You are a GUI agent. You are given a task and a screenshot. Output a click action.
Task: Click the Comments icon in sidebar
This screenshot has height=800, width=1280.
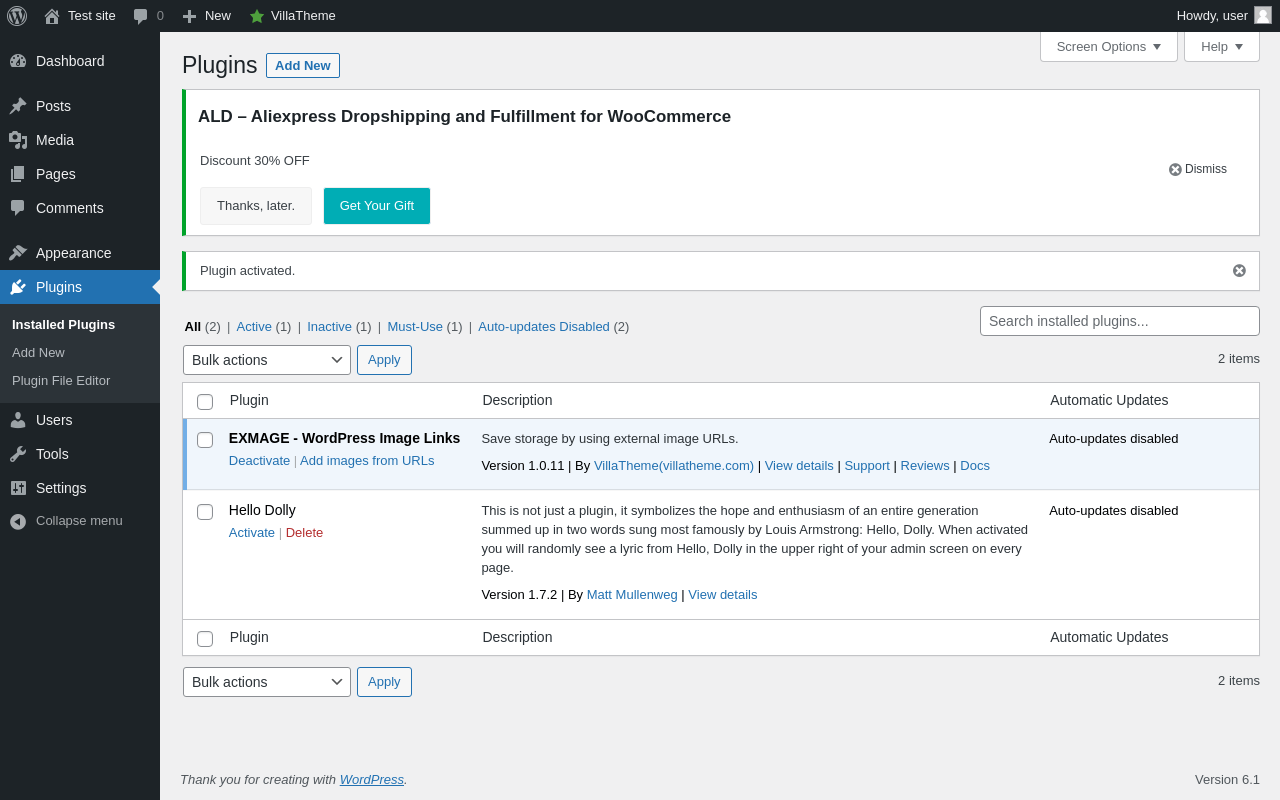[18, 208]
